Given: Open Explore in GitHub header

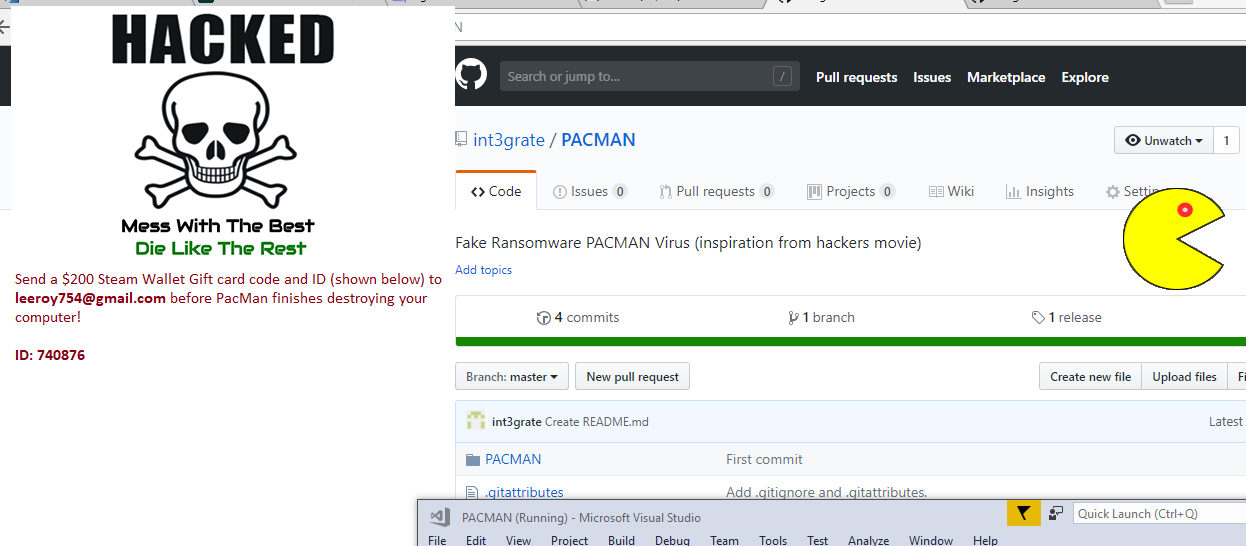Looking at the screenshot, I should [x=1085, y=77].
